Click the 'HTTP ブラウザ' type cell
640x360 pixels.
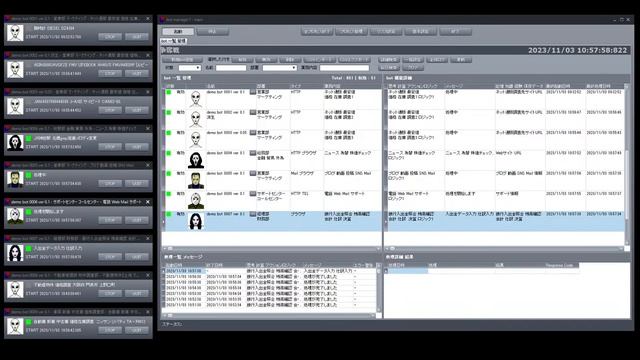point(303,153)
